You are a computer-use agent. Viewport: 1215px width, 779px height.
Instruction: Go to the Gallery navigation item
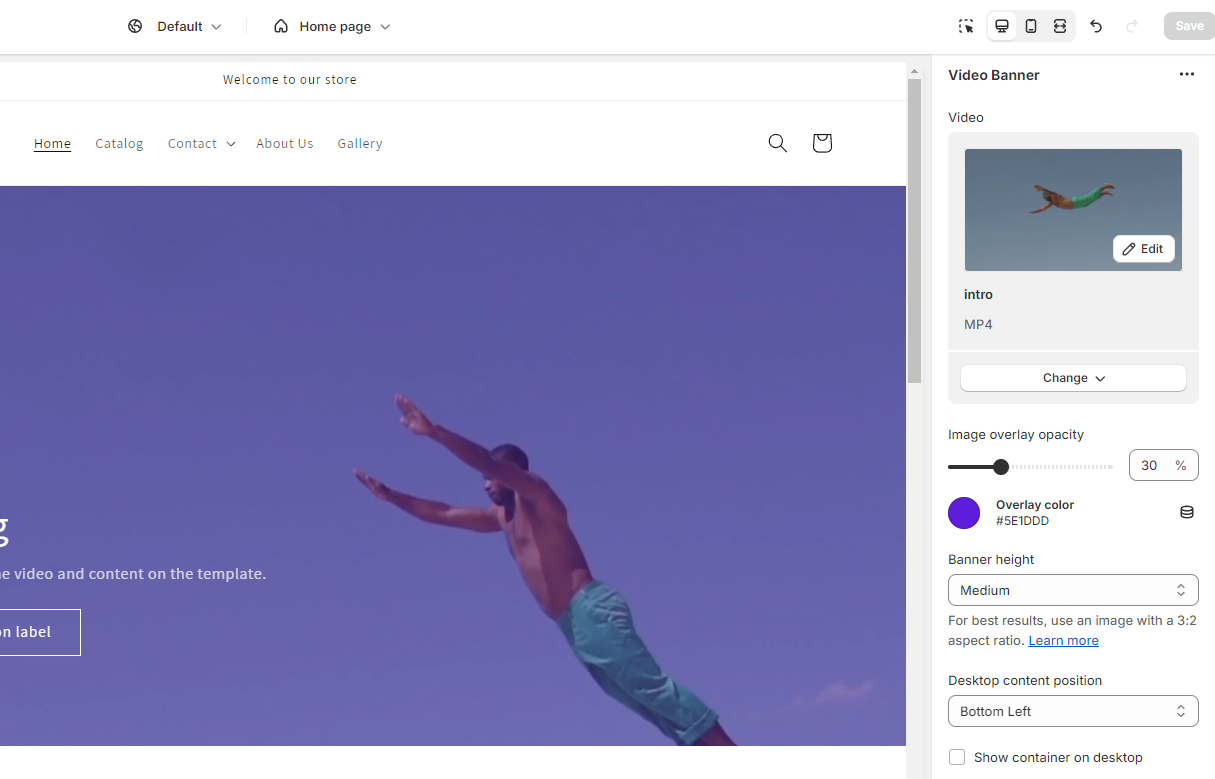click(x=360, y=143)
